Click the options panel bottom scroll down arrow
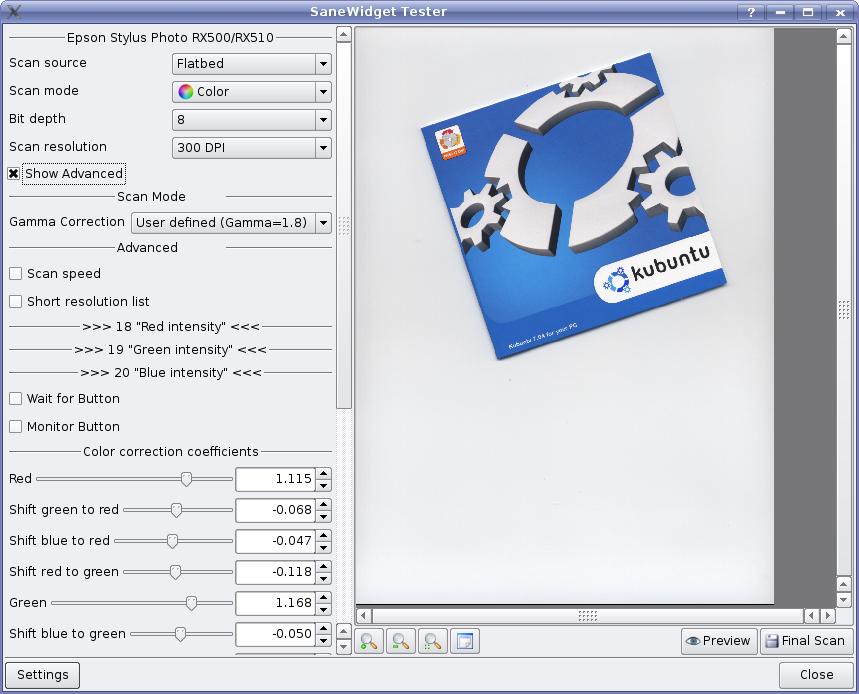The width and height of the screenshot is (859, 694). click(x=343, y=647)
